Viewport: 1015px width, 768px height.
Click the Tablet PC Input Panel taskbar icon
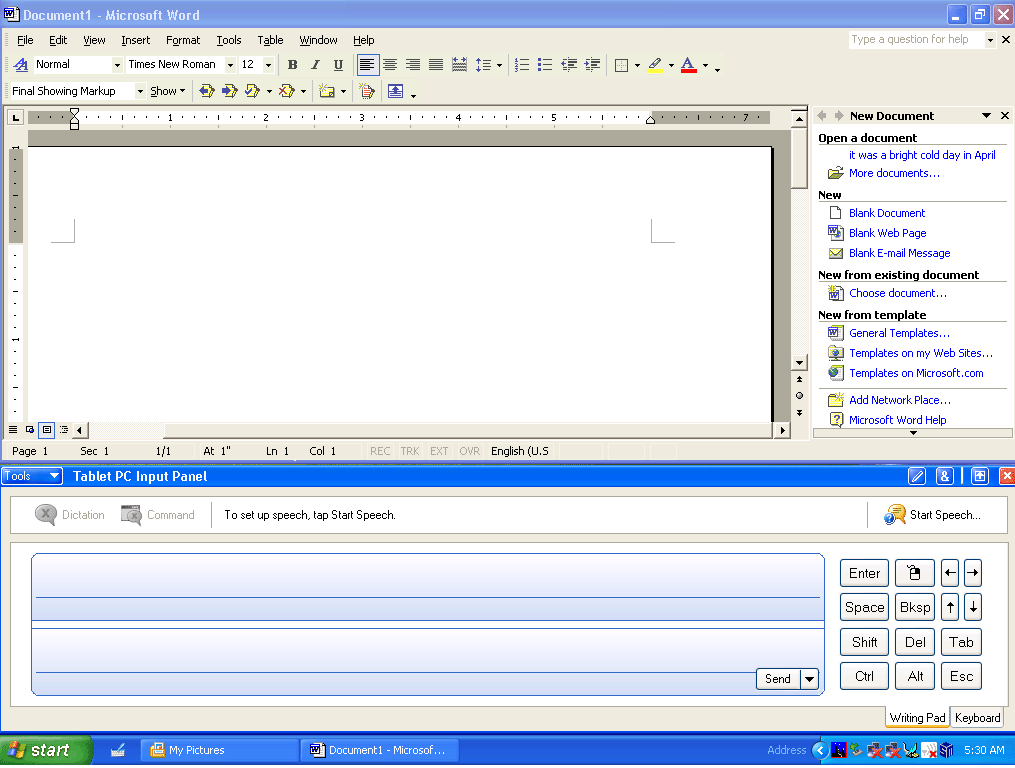click(118, 751)
